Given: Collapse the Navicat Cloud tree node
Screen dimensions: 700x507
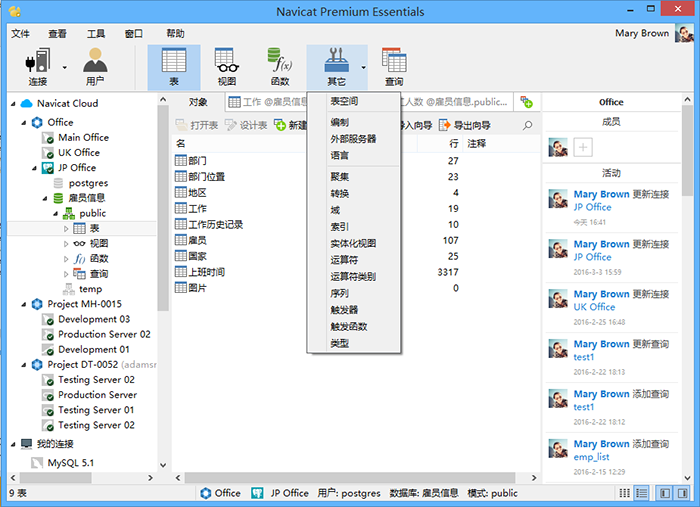Looking at the screenshot, I should click(13, 104).
